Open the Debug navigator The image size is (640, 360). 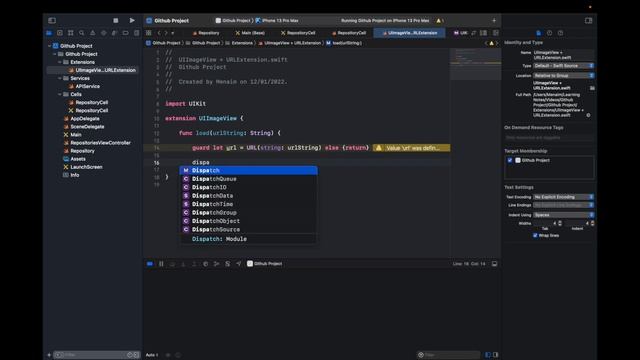click(x=114, y=33)
